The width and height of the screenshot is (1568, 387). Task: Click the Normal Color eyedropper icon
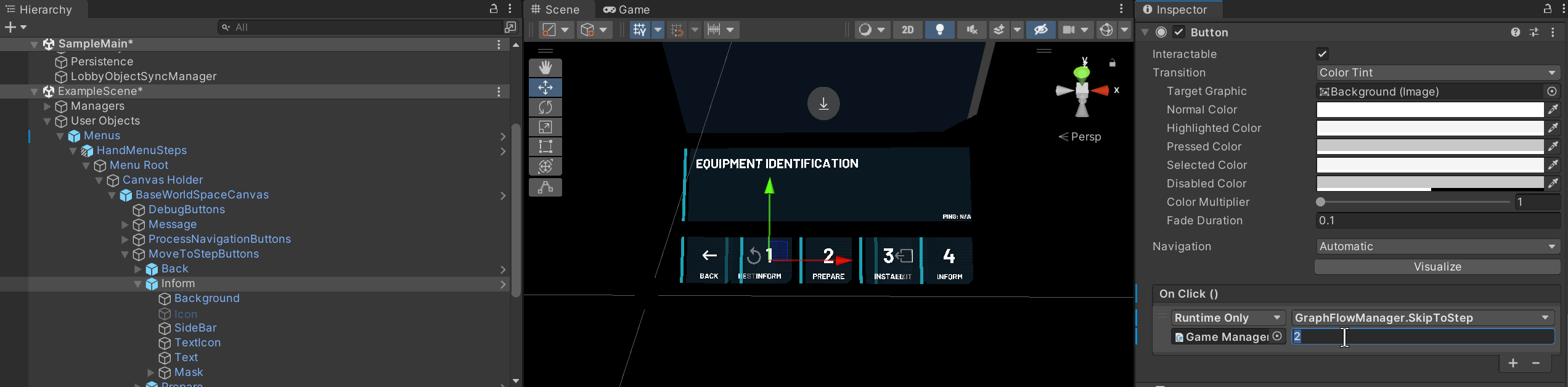(1553, 110)
